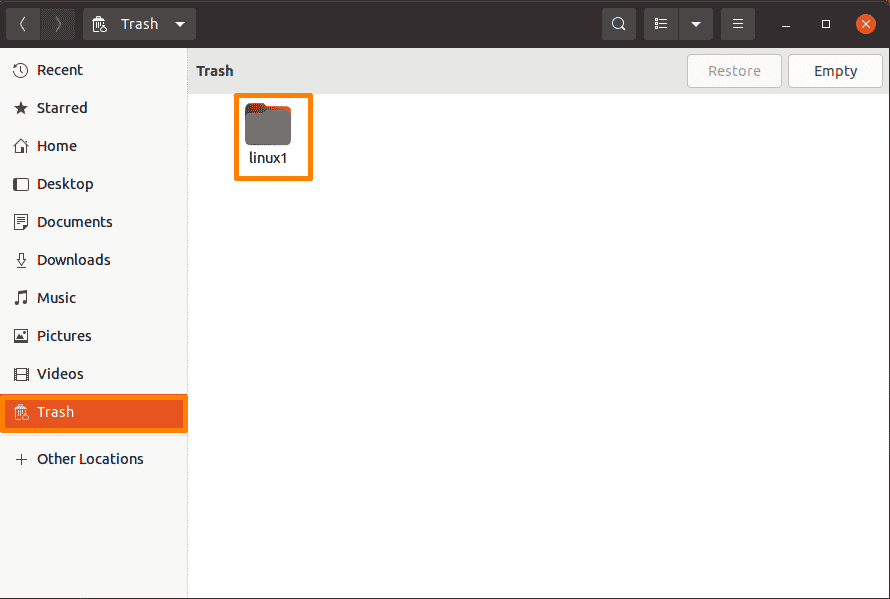
Task: Click the Documents page icon
Action: pos(21,222)
